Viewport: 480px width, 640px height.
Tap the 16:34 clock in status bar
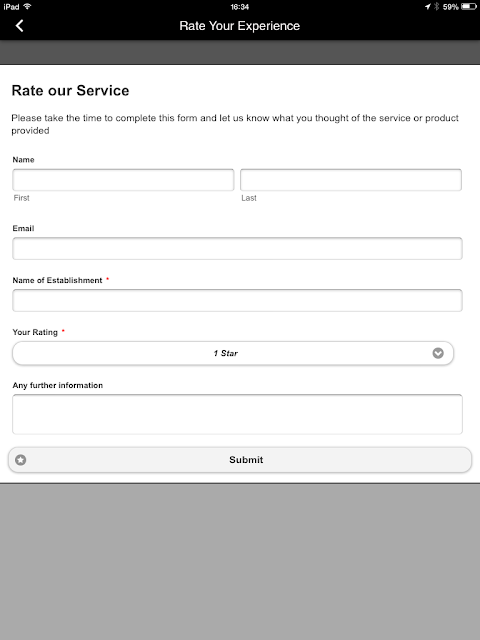tap(240, 7)
